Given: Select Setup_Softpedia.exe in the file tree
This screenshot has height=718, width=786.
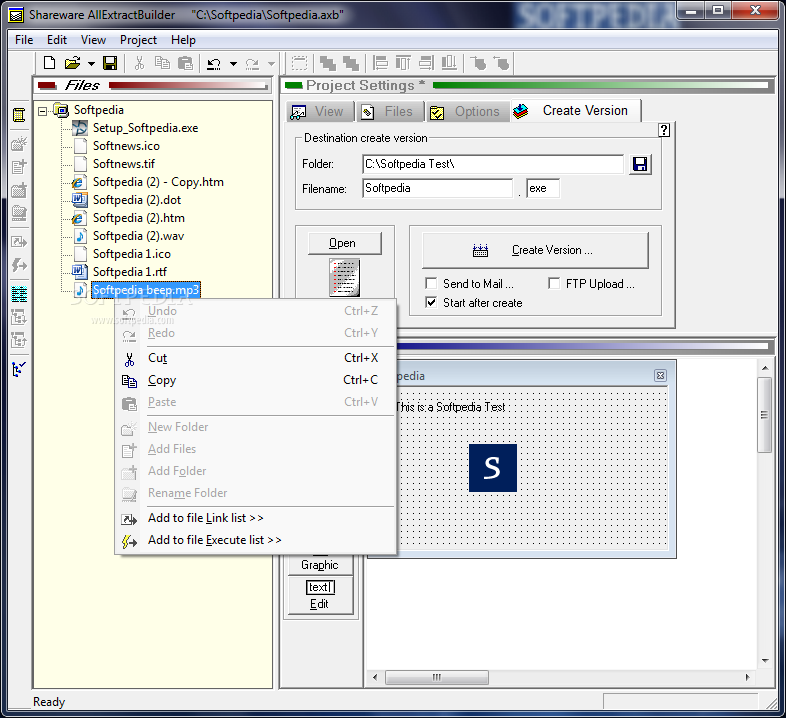Looking at the screenshot, I should click(145, 128).
